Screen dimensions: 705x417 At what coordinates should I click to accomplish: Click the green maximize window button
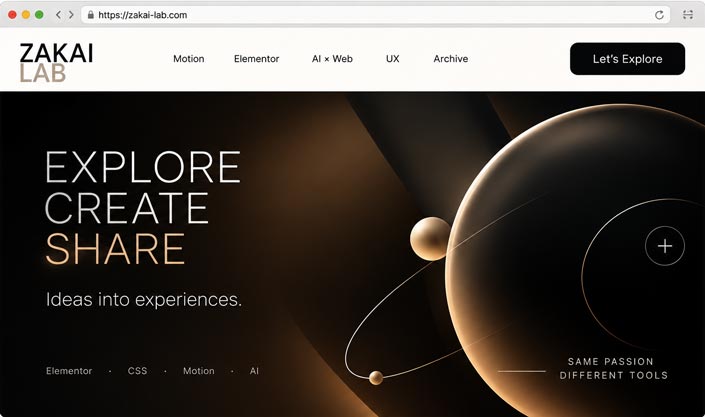[x=39, y=15]
